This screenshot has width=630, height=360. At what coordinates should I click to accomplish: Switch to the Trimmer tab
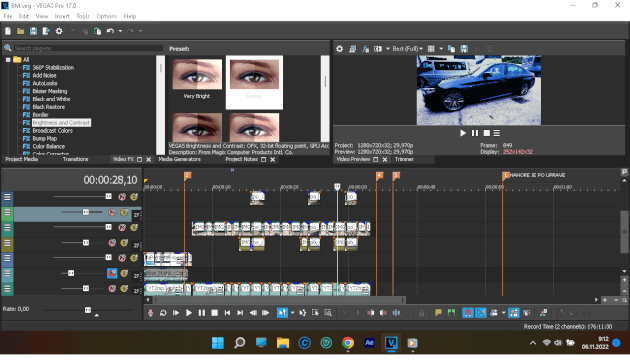coord(404,159)
